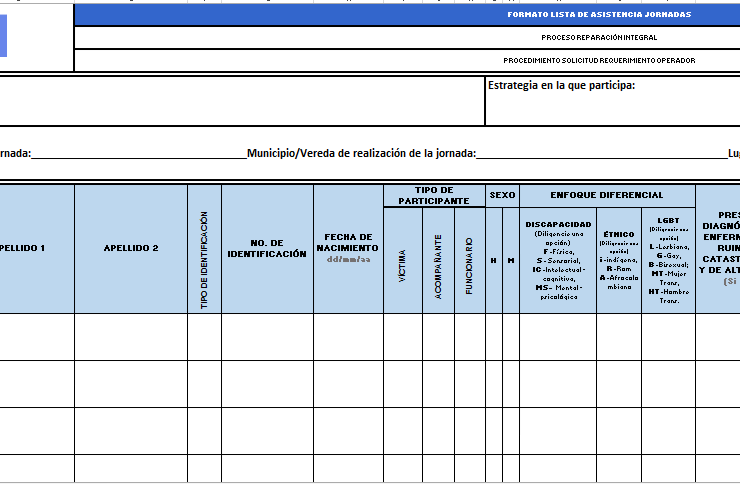The image size is (740, 484).
Task: Click the DISCAPACIDAD header cell
Action: (558, 260)
